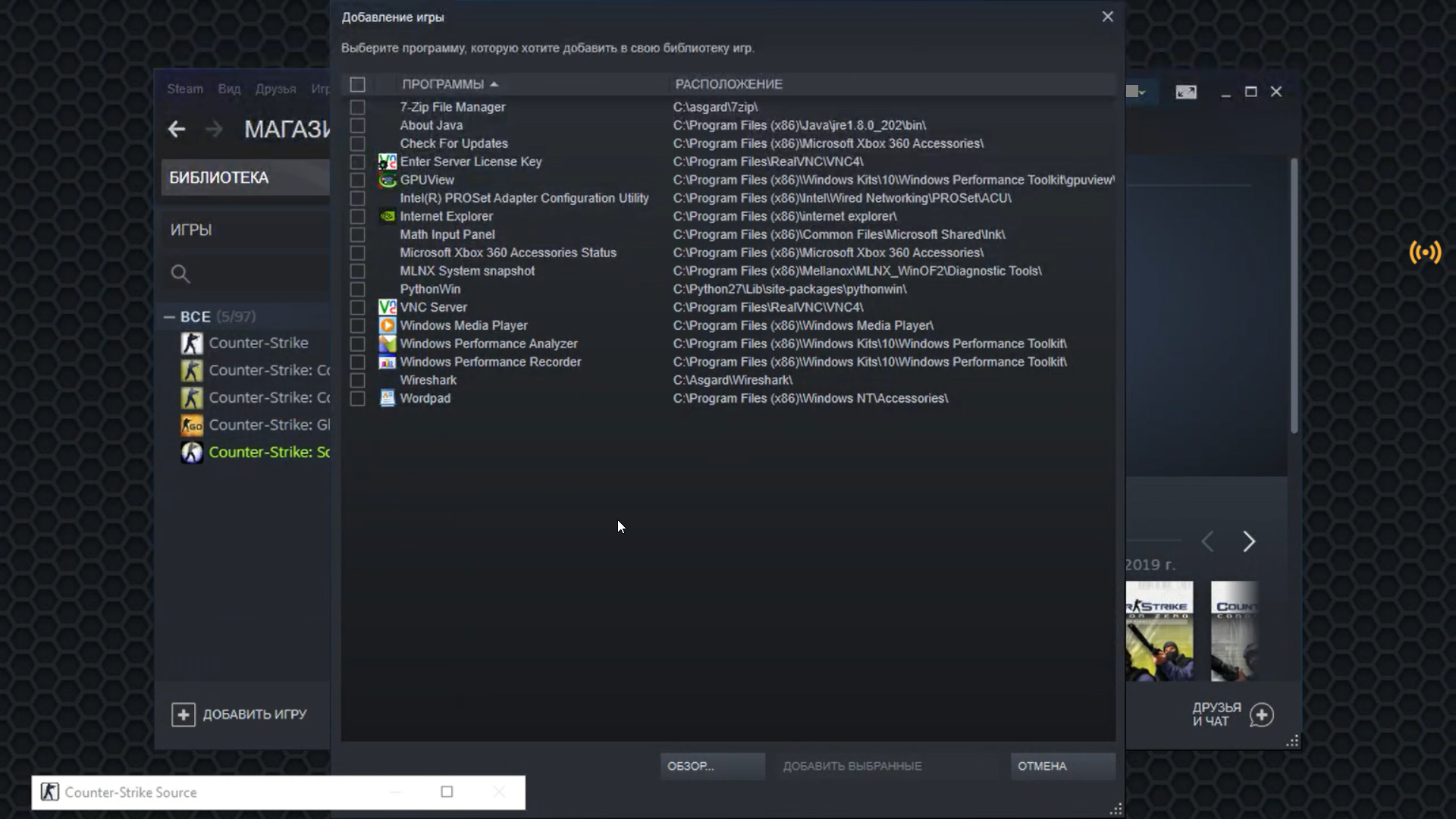Click the ОБЗОР... browse button
The height and width of the screenshot is (819, 1456).
pos(712,766)
